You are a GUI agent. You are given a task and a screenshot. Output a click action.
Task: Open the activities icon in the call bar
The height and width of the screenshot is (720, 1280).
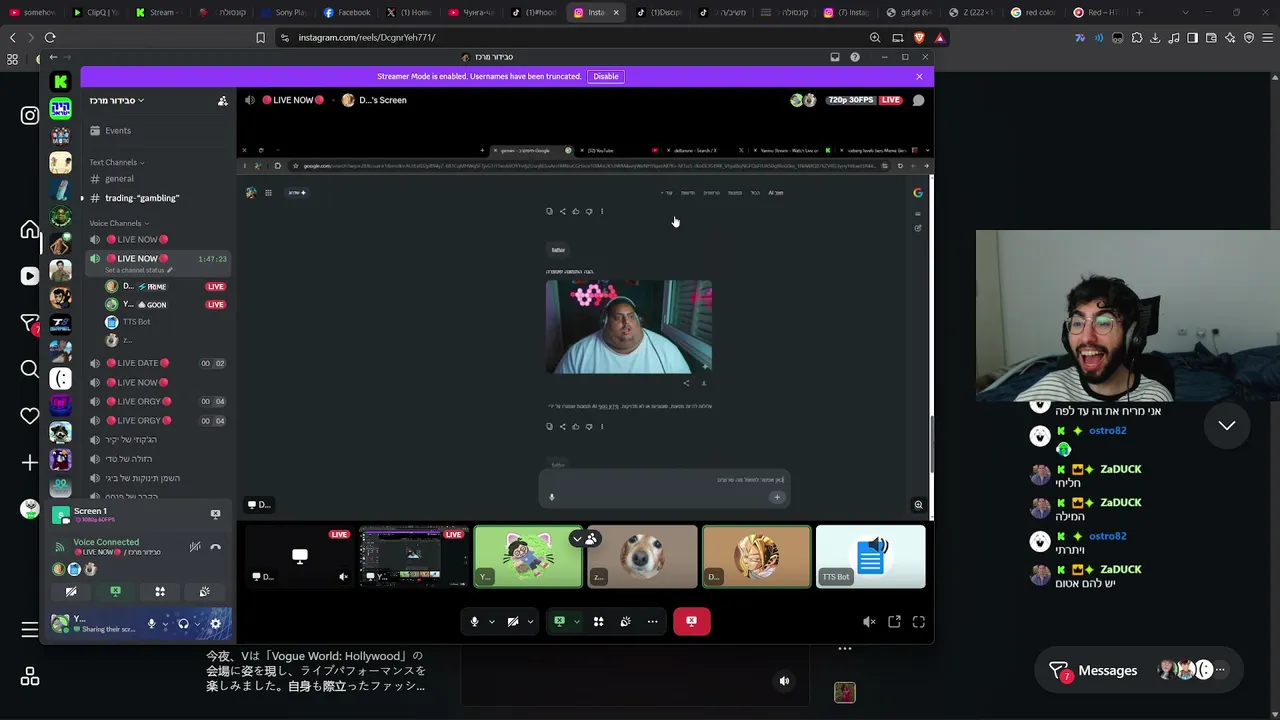coord(598,622)
